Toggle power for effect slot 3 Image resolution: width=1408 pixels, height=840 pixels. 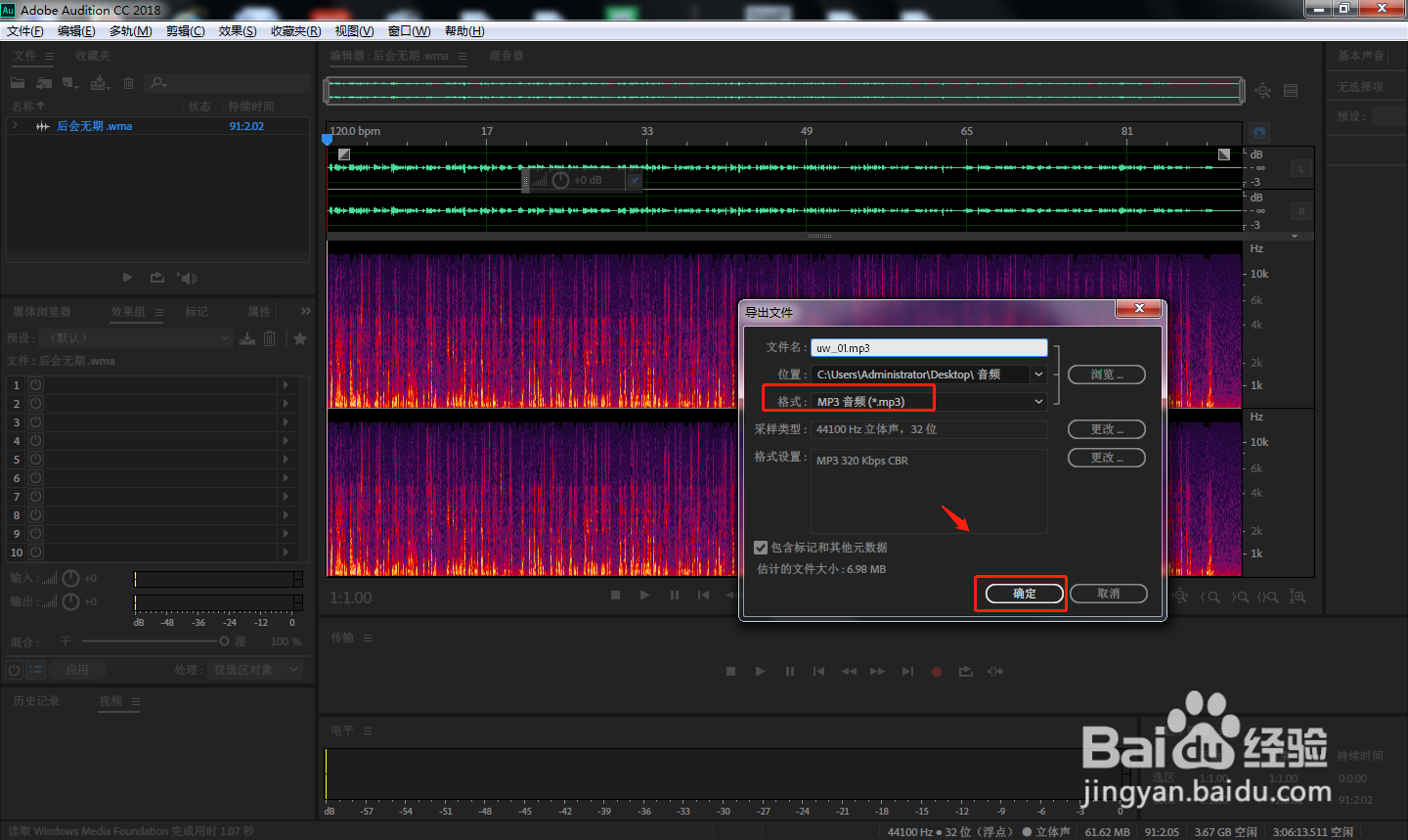click(x=35, y=422)
